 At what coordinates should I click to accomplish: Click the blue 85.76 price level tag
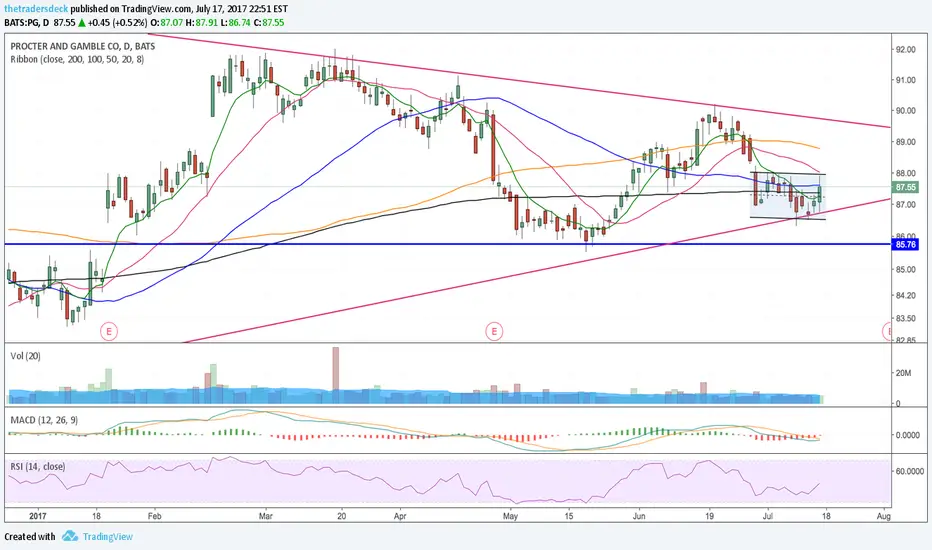(x=905, y=244)
